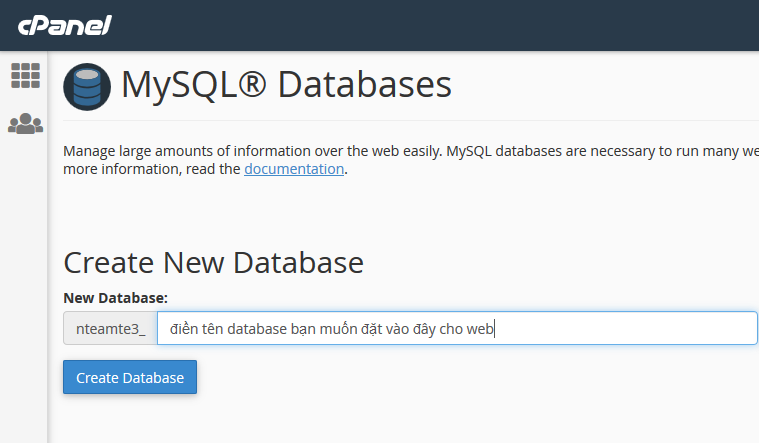The width and height of the screenshot is (759, 443).
Task: Click empty area of dark header bar
Action: click(x=436, y=25)
